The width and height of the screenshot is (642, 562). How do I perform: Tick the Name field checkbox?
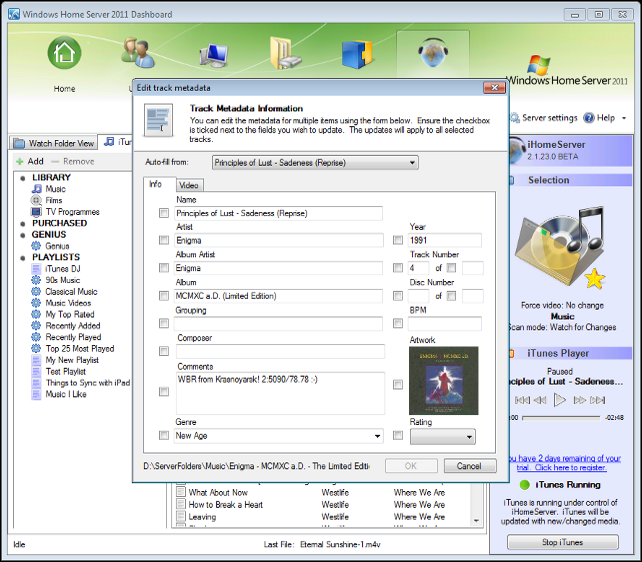[x=164, y=213]
